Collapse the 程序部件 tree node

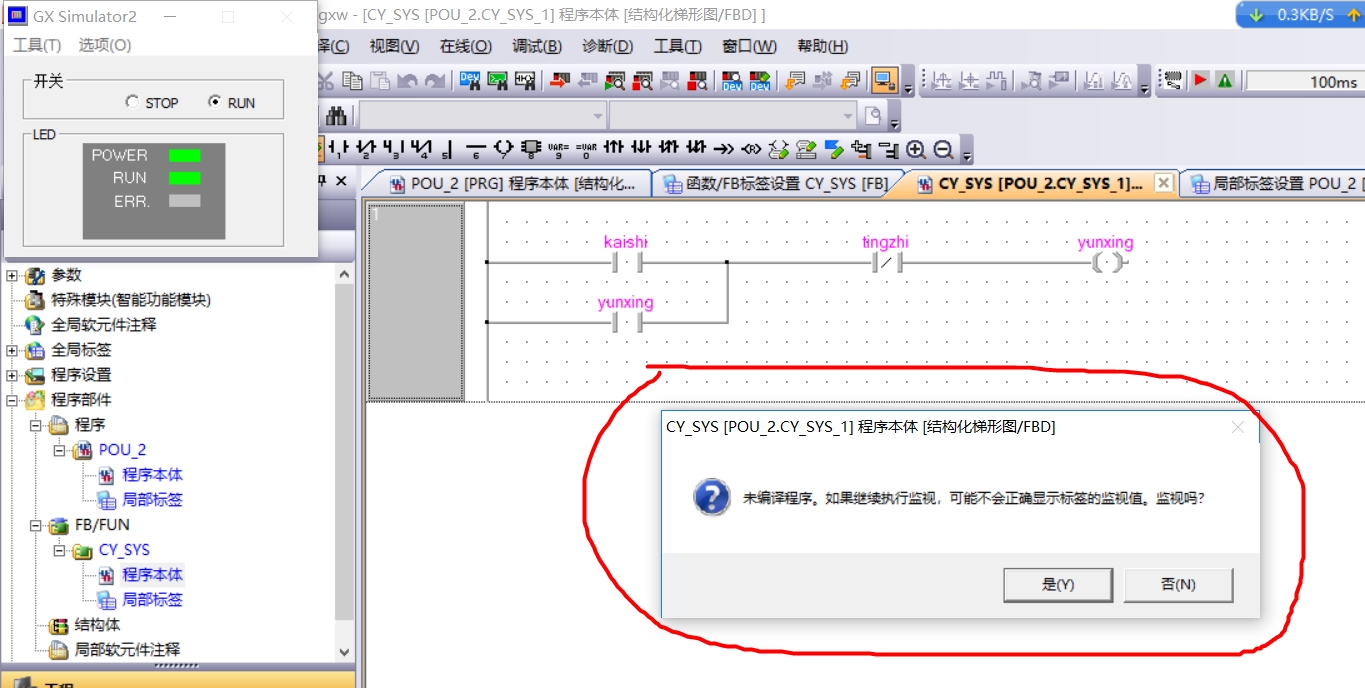point(12,400)
